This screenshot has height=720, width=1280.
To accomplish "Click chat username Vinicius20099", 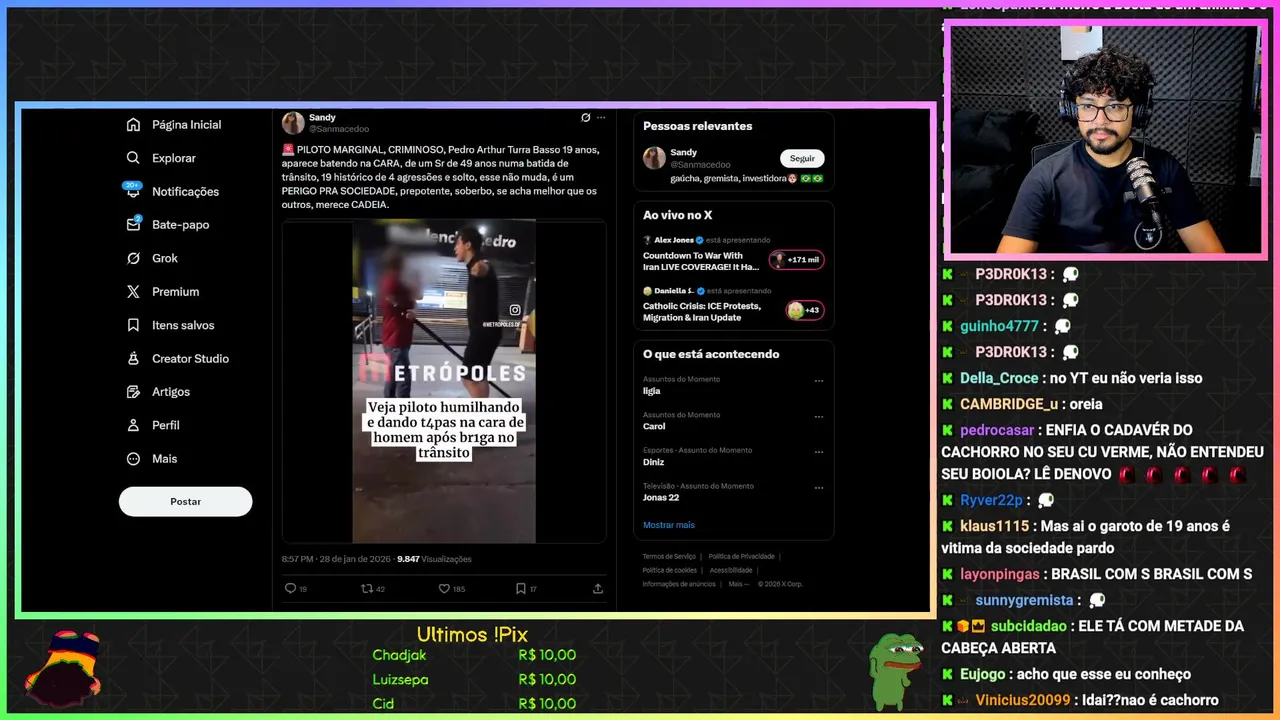I will pyautogui.click(x=1023, y=700).
